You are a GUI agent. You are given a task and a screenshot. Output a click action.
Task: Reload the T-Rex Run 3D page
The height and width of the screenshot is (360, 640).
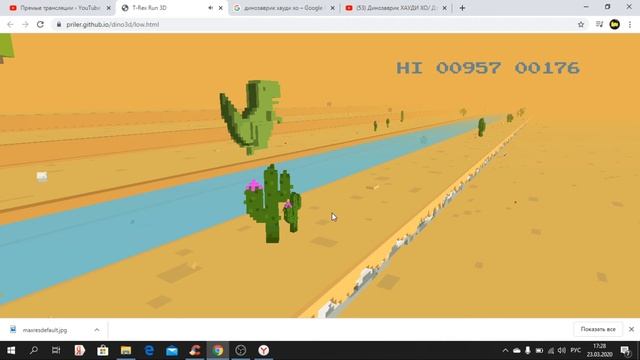[40, 24]
